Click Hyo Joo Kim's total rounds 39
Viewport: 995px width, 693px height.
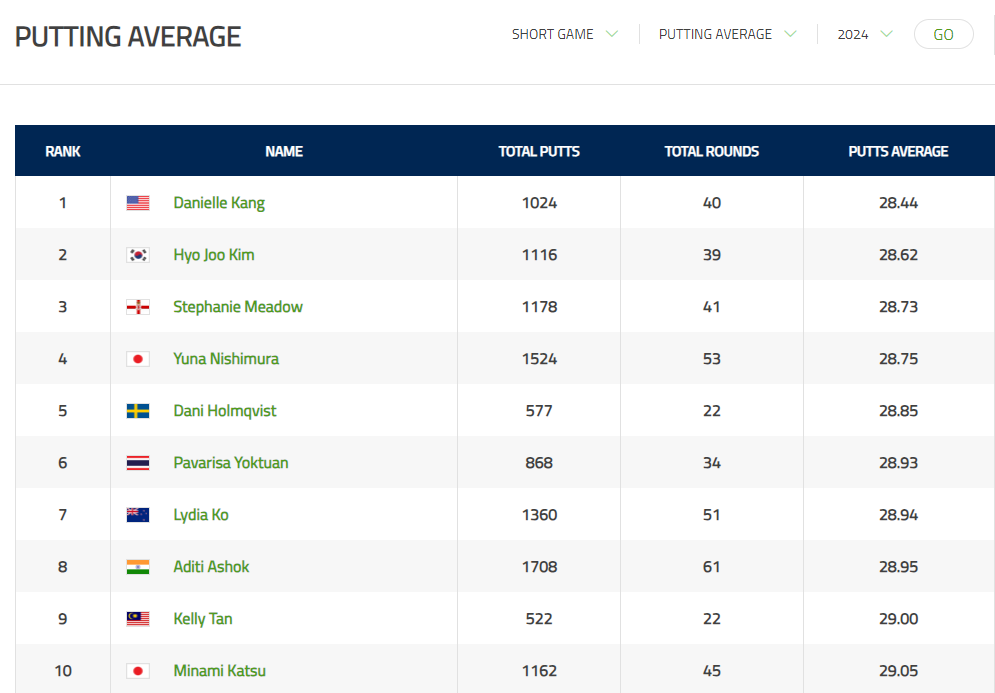click(x=711, y=255)
